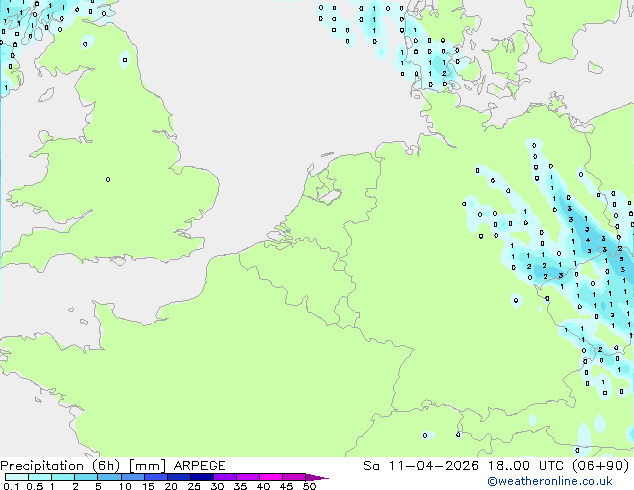This screenshot has width=634, height=490.
Task: Click the zero marker in central England
Action: [108, 180]
